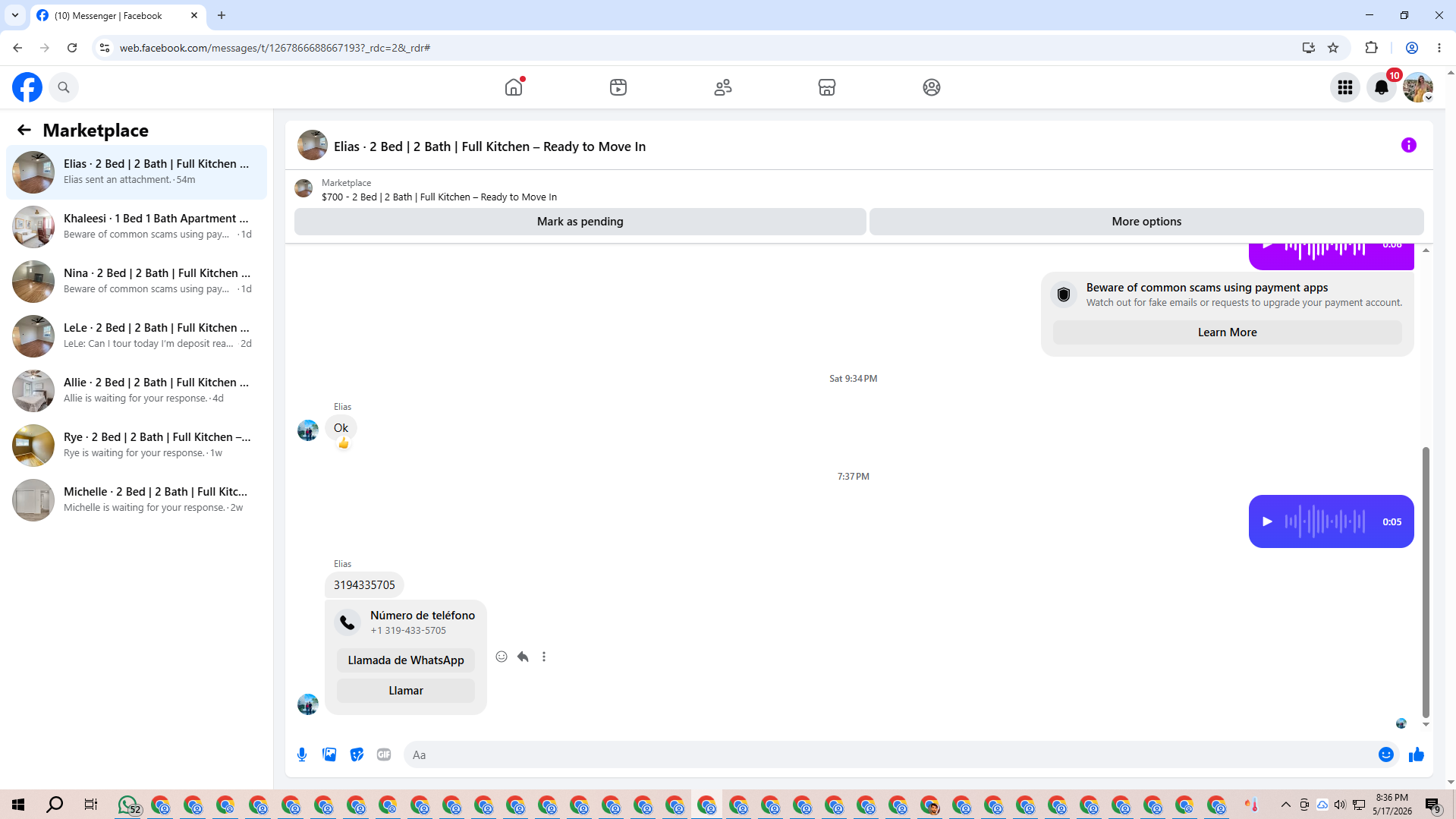Open Windows Task View

(x=91, y=805)
